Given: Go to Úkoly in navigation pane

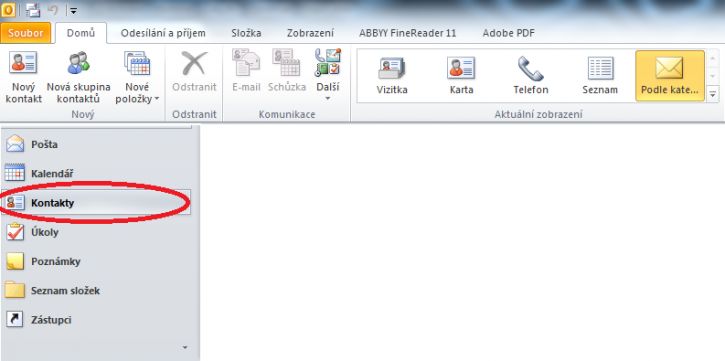Looking at the screenshot, I should [99, 232].
